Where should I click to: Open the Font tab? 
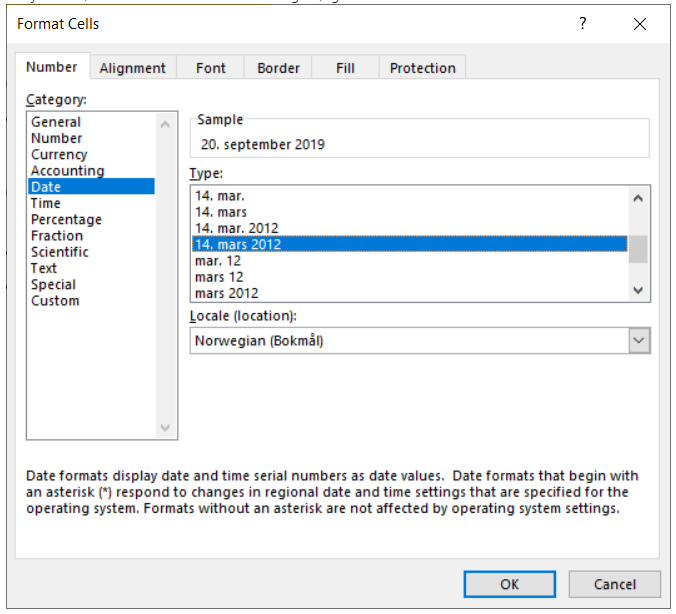pos(211,68)
